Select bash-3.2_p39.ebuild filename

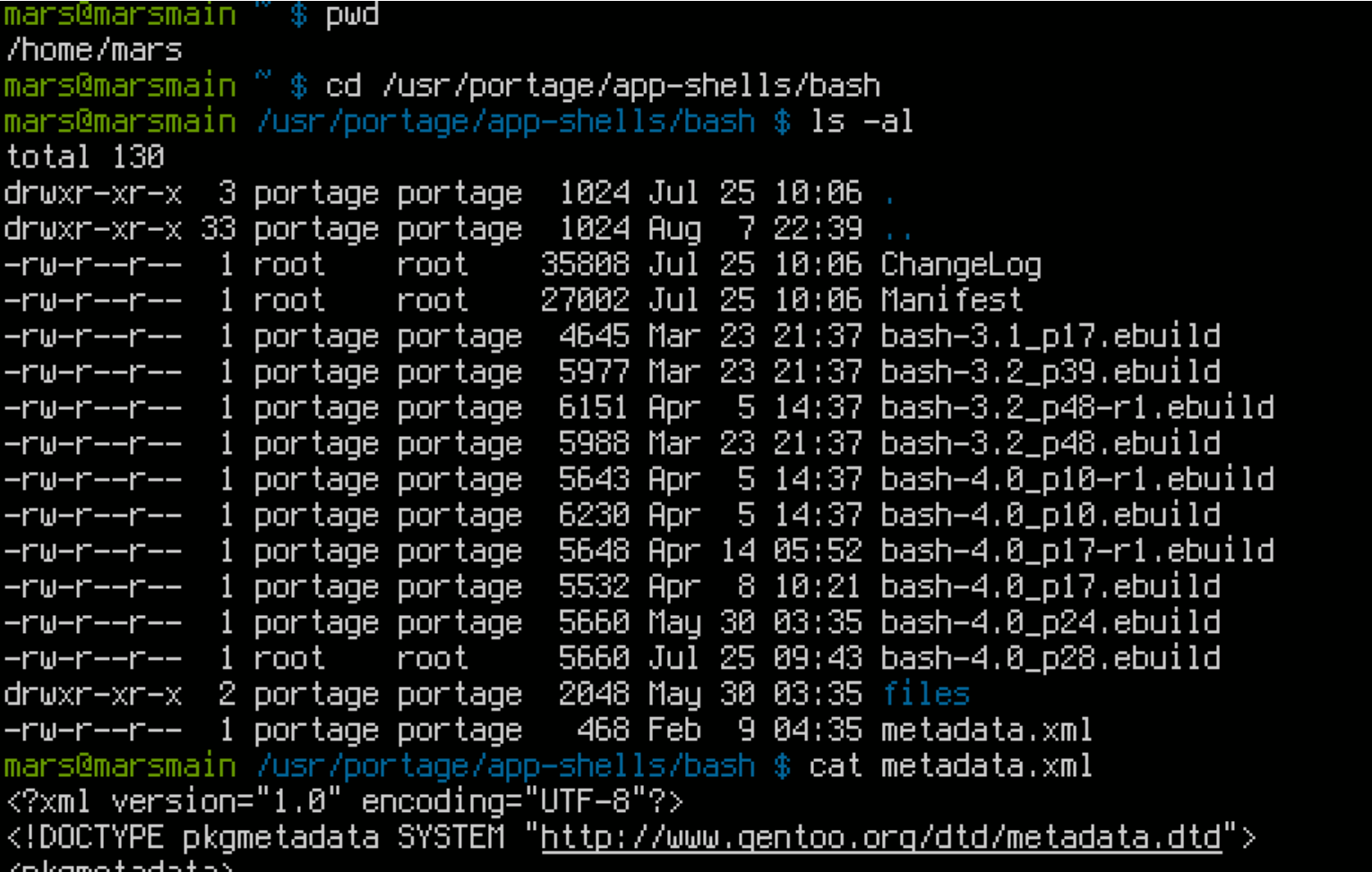point(1050,372)
